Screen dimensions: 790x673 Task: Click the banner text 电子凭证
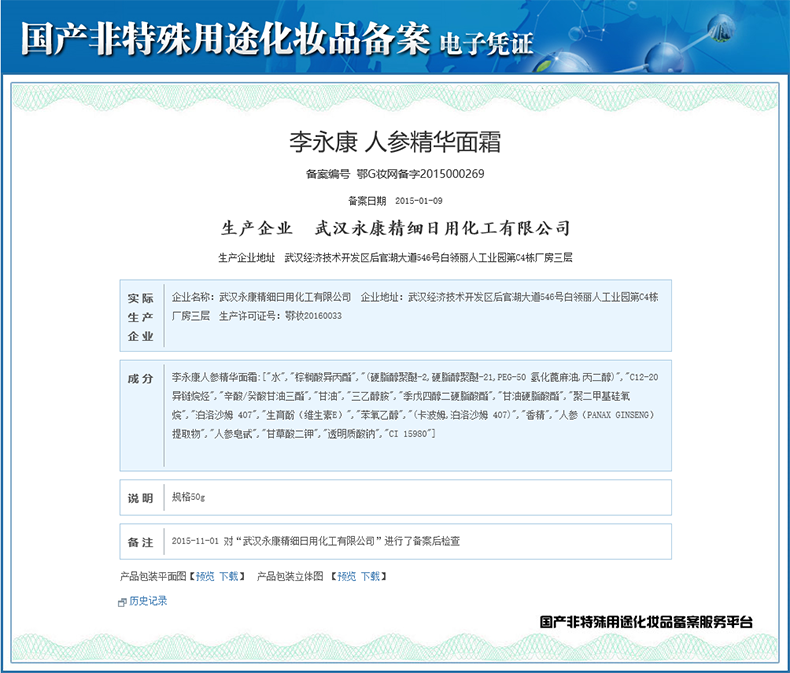pos(486,44)
